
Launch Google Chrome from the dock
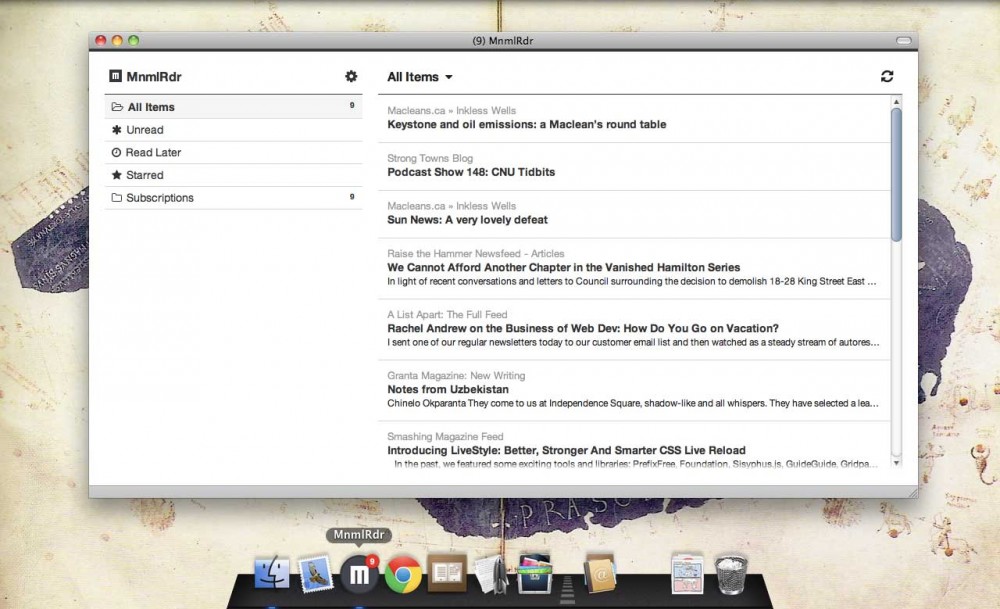pyautogui.click(x=403, y=575)
